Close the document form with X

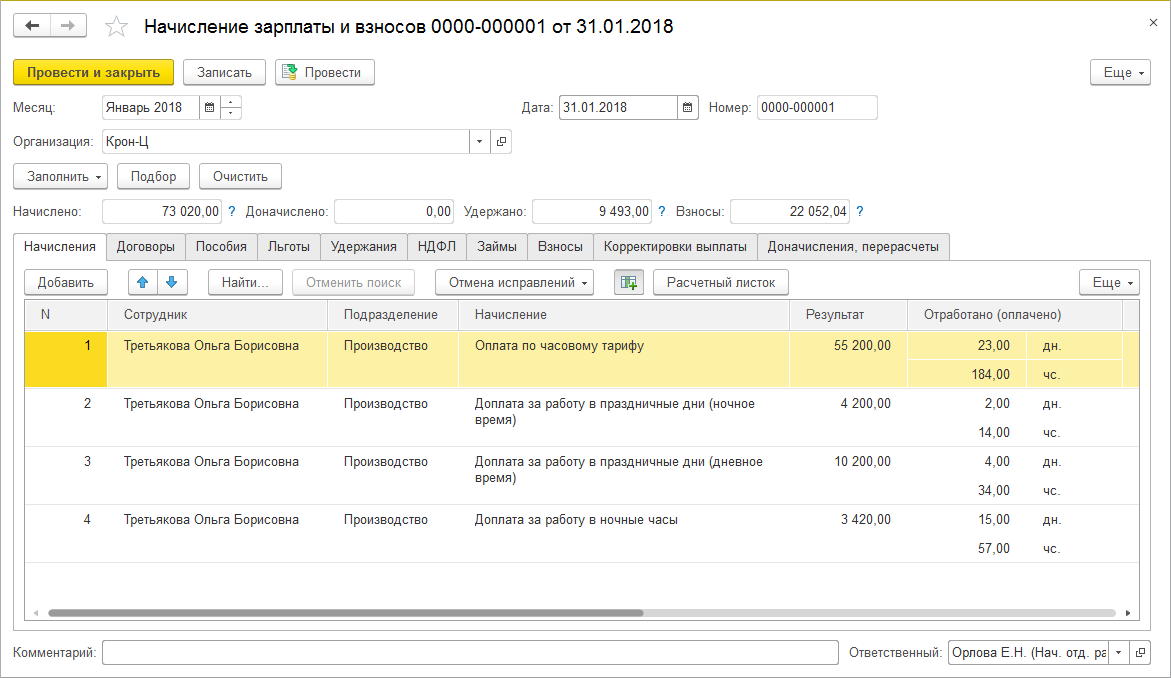[1153, 23]
